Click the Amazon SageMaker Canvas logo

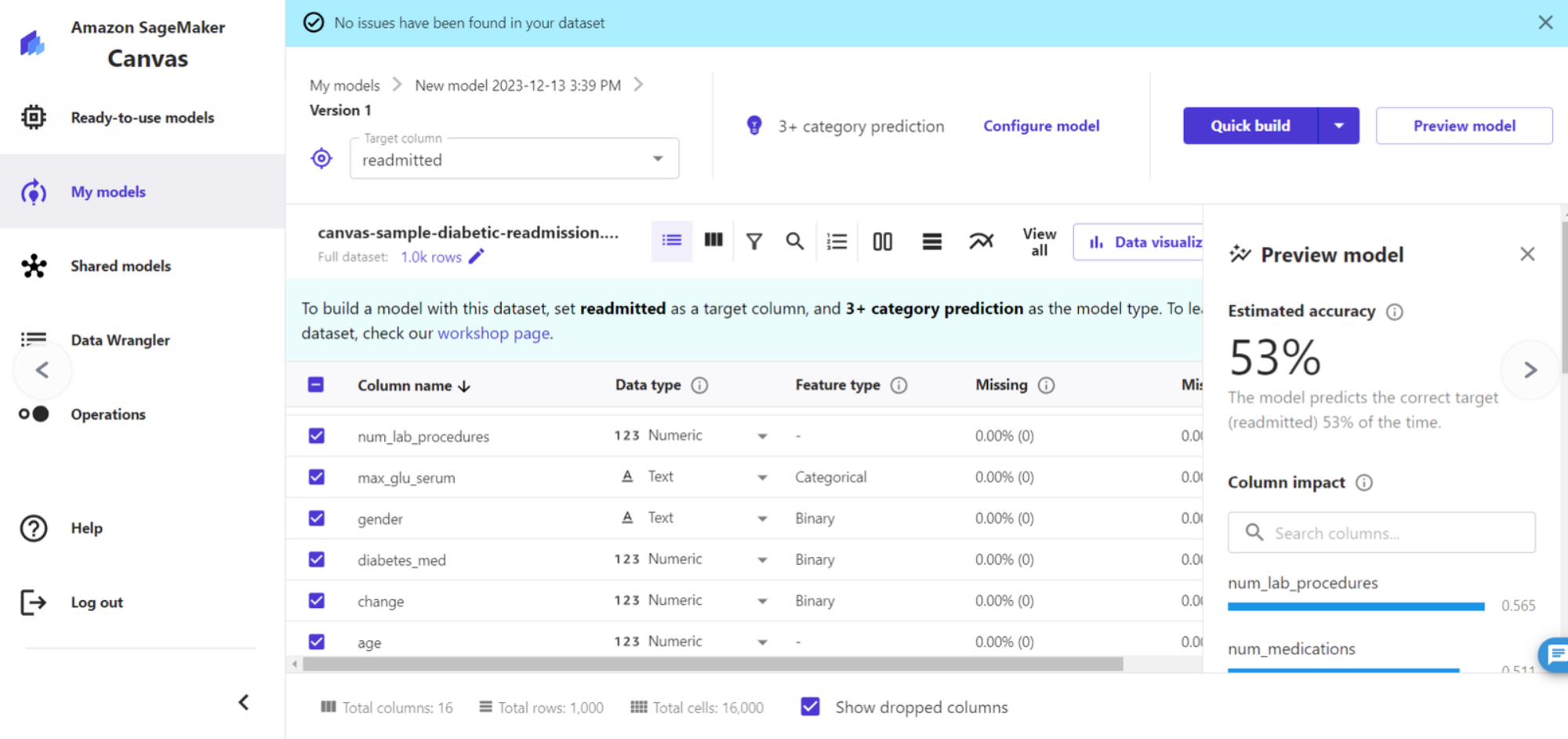(32, 43)
